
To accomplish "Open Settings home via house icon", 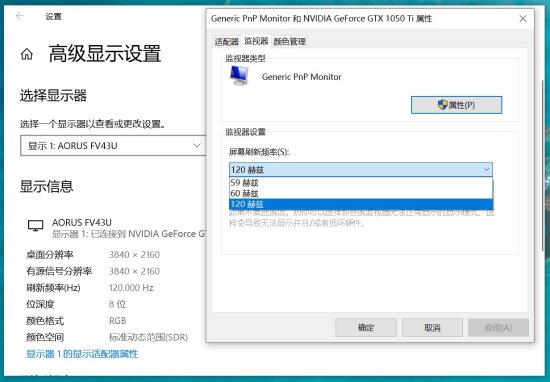I will pyautogui.click(x=27, y=54).
